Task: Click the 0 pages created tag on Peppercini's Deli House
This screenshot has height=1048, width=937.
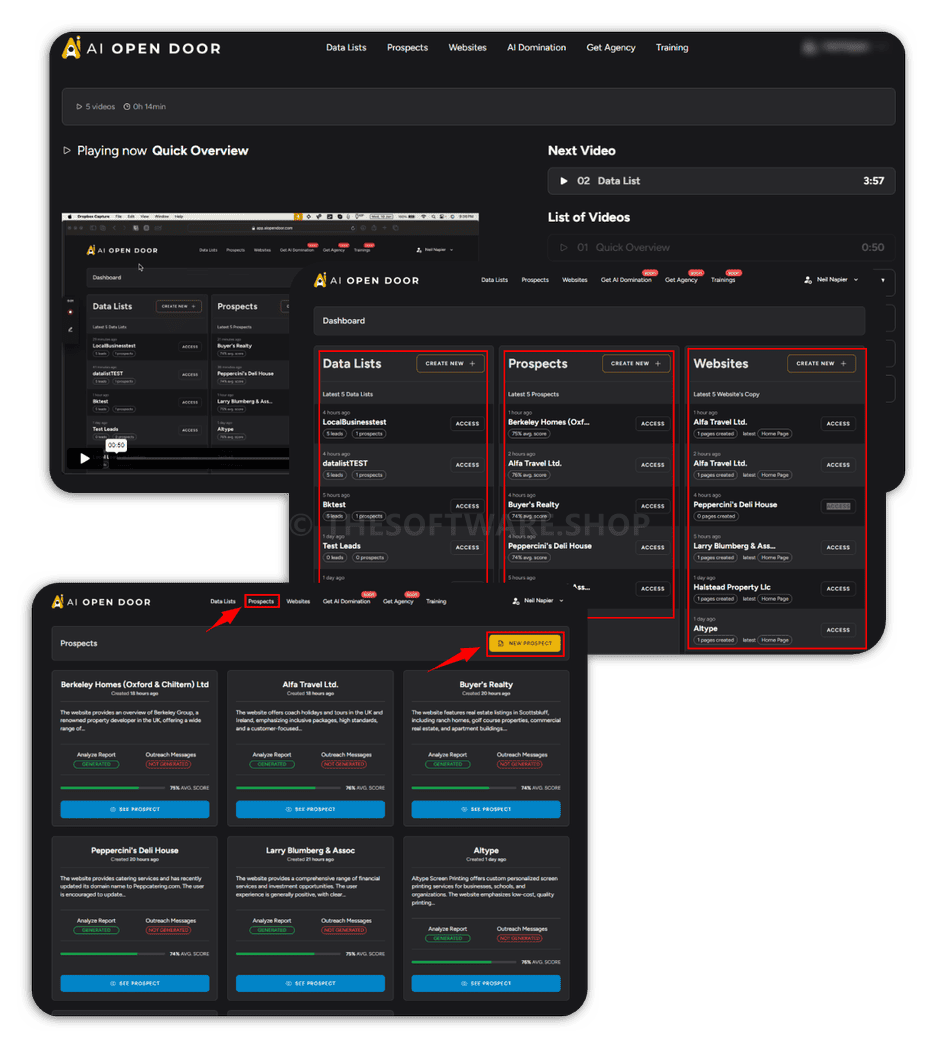Action: pyautogui.click(x=716, y=517)
